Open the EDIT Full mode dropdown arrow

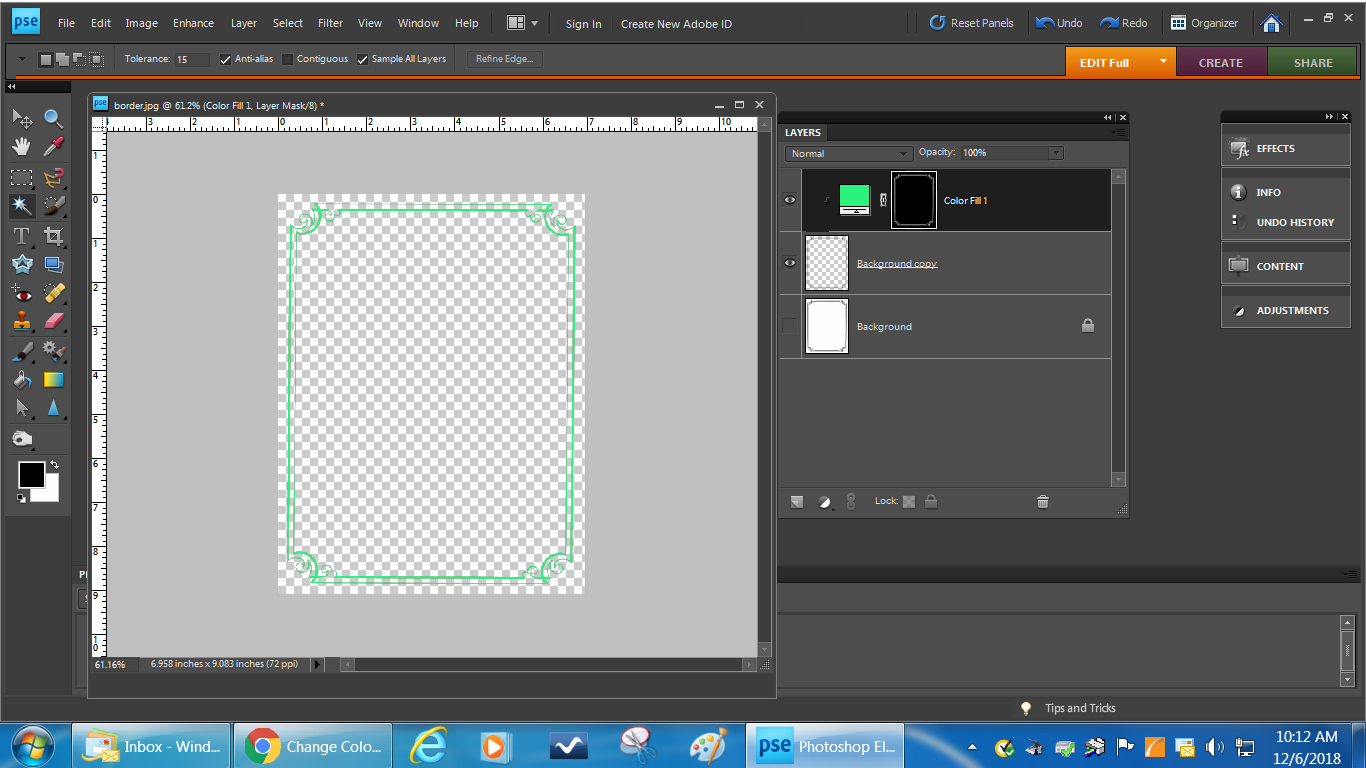1163,61
